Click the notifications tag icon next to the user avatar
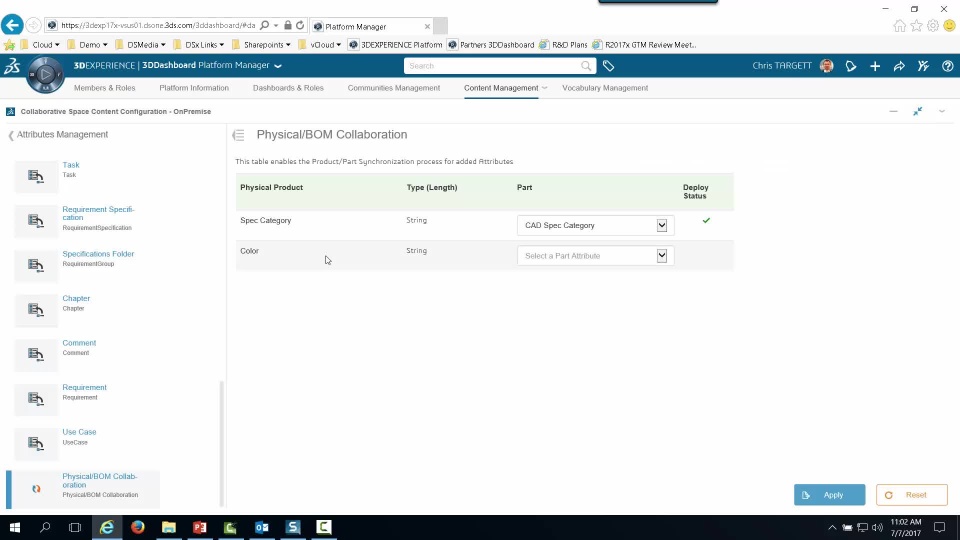The image size is (960, 540). [851, 66]
